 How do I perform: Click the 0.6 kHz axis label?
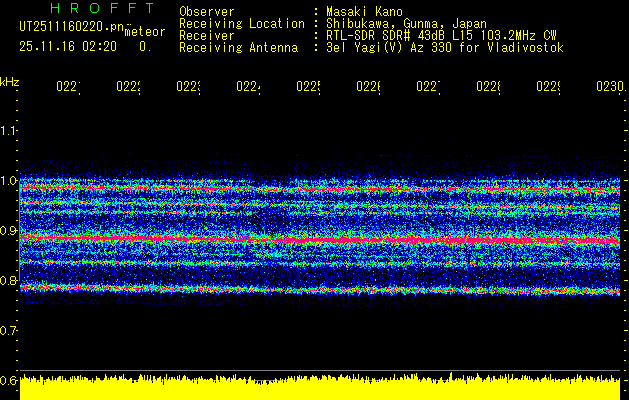pyautogui.click(x=8, y=380)
